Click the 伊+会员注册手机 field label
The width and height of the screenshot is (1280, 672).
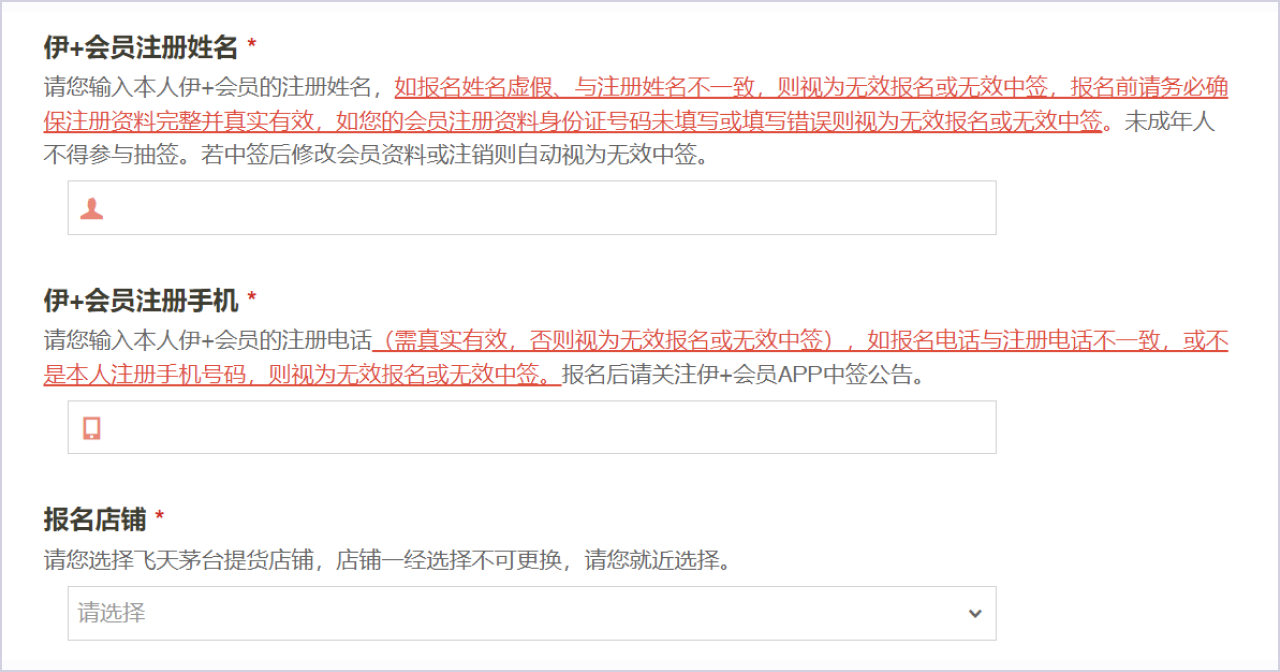click(x=141, y=299)
